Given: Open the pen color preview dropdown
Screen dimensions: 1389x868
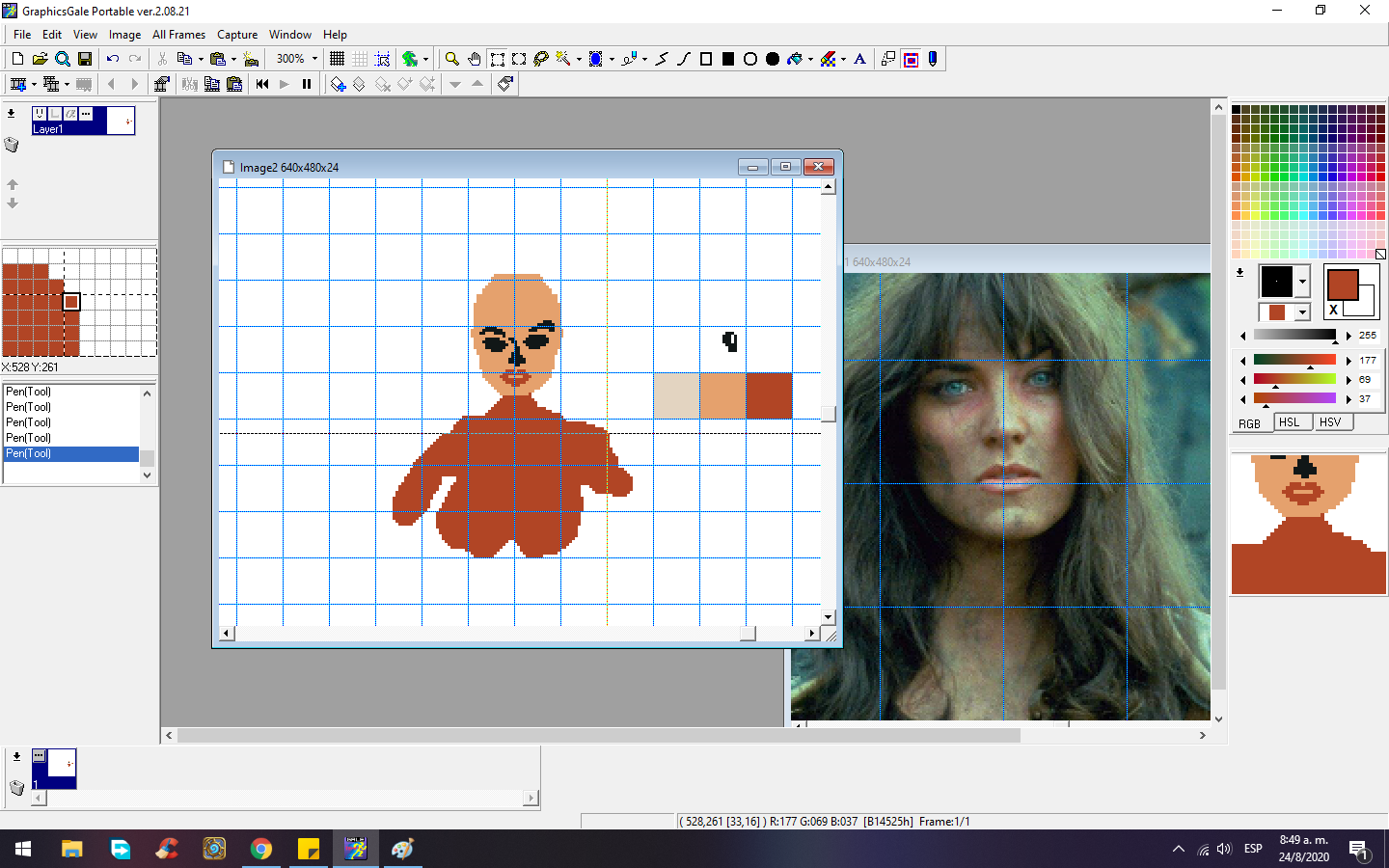Looking at the screenshot, I should (x=1302, y=312).
